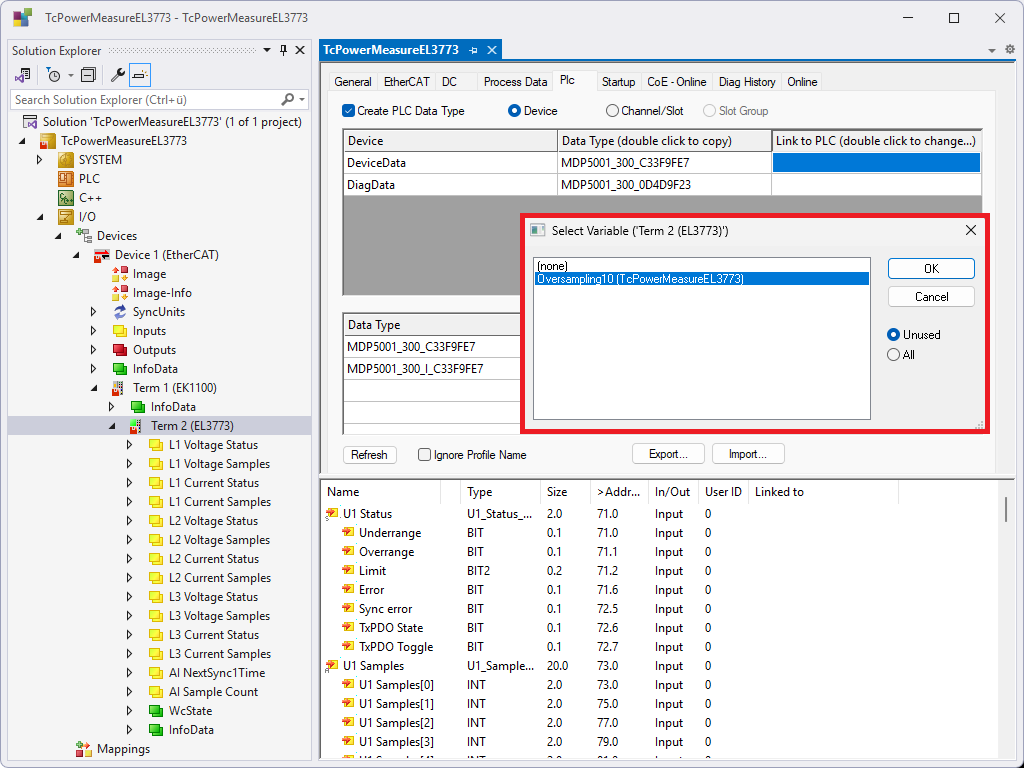Click the Mappings icon
The image size is (1024, 768).
pyautogui.click(x=84, y=748)
